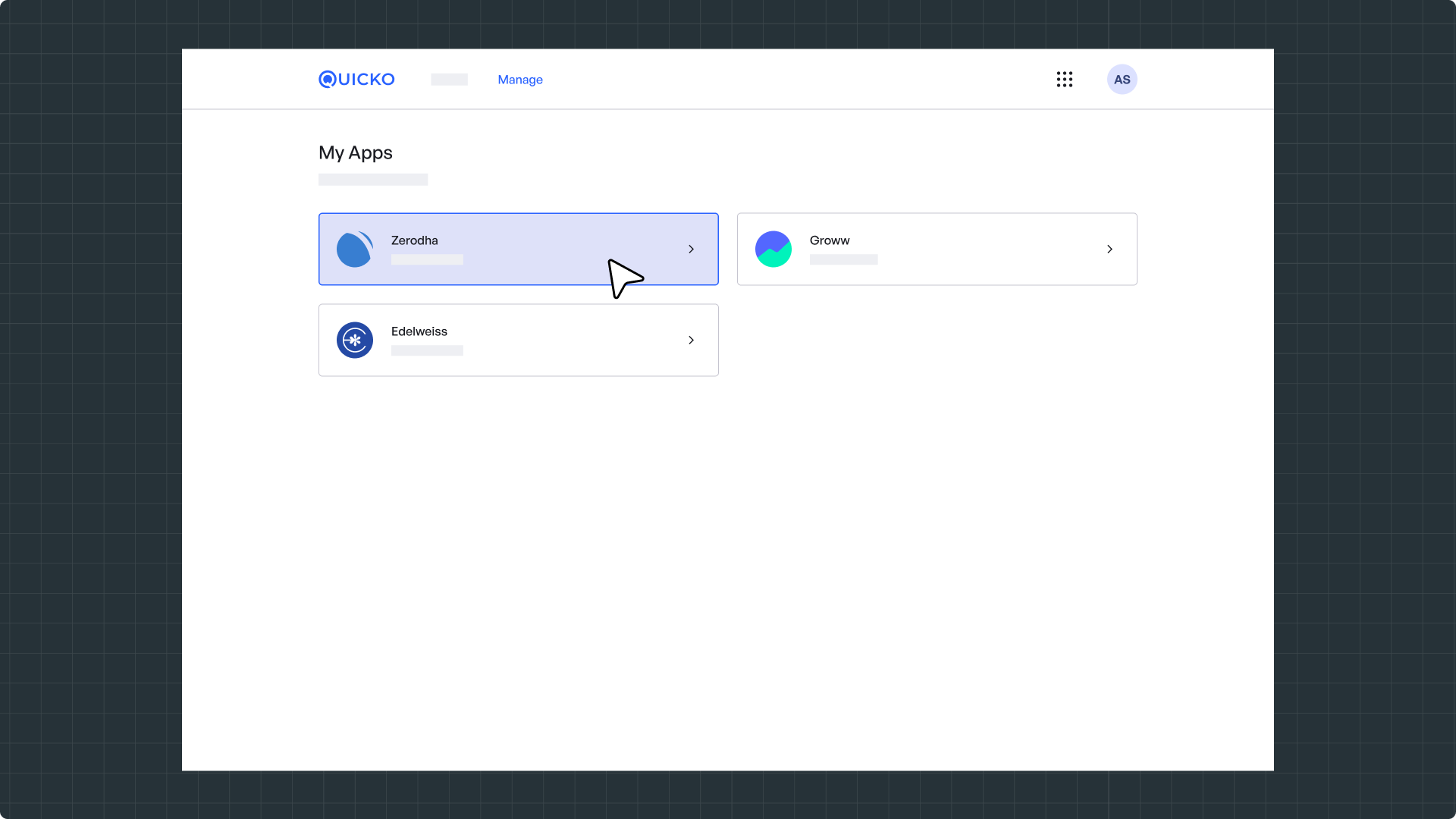Open the apps grid menu icon
The height and width of the screenshot is (819, 1456).
tap(1065, 80)
